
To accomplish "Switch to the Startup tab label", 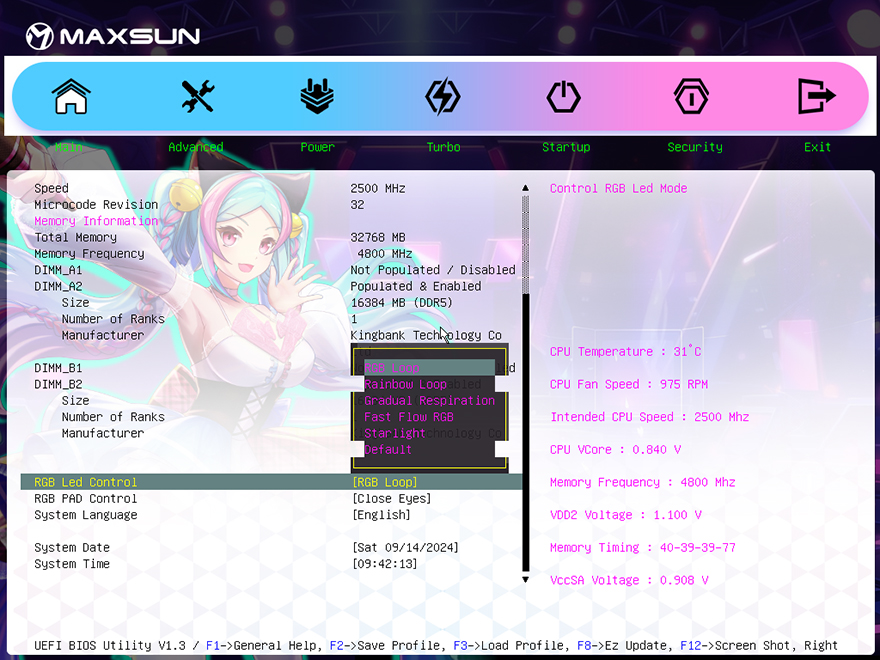I will tap(566, 147).
